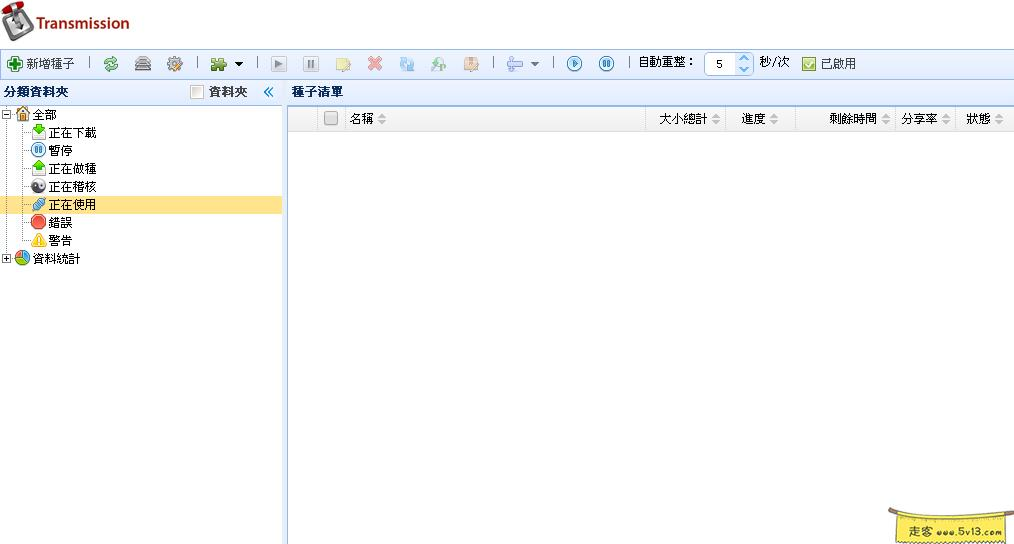This screenshot has height=544, width=1014.
Task: Expand the 資料統計 tree node
Action: tap(6, 258)
